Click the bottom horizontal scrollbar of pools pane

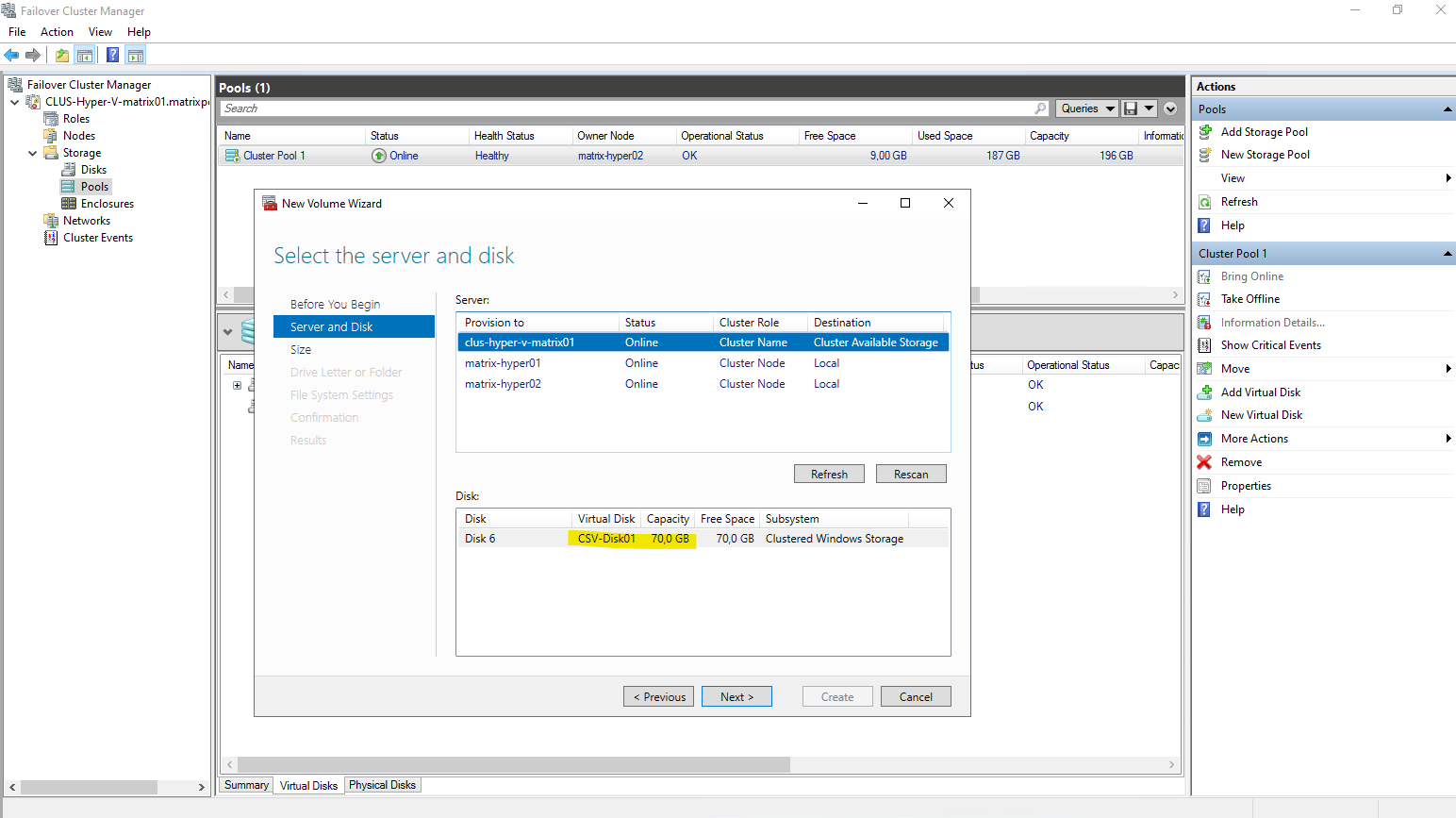[698, 764]
